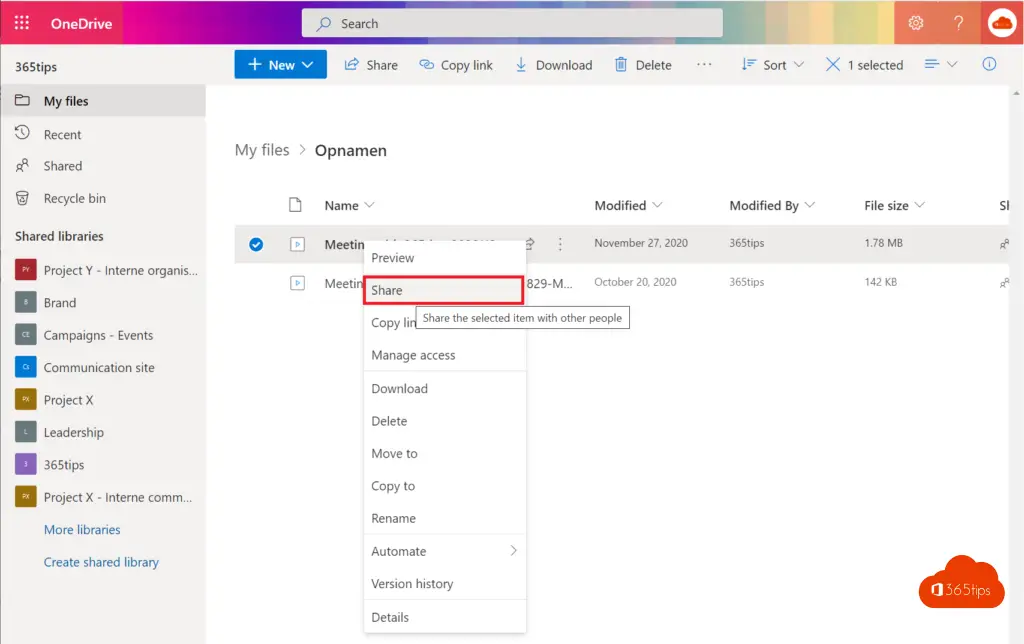Open Shared in the sidebar
1024x644 pixels.
click(x=63, y=166)
